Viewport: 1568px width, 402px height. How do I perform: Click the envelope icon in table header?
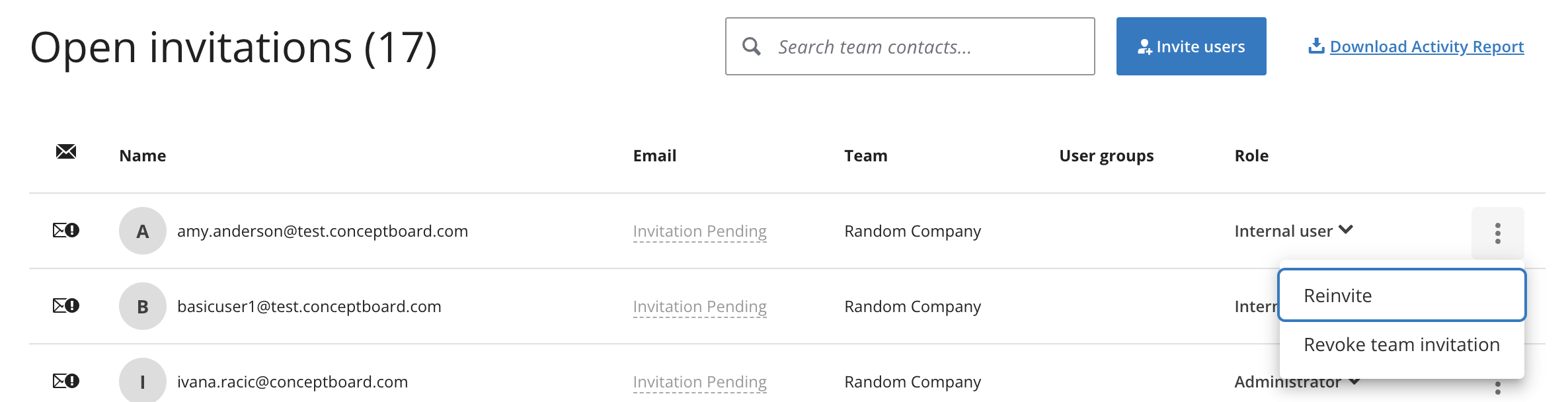click(66, 151)
